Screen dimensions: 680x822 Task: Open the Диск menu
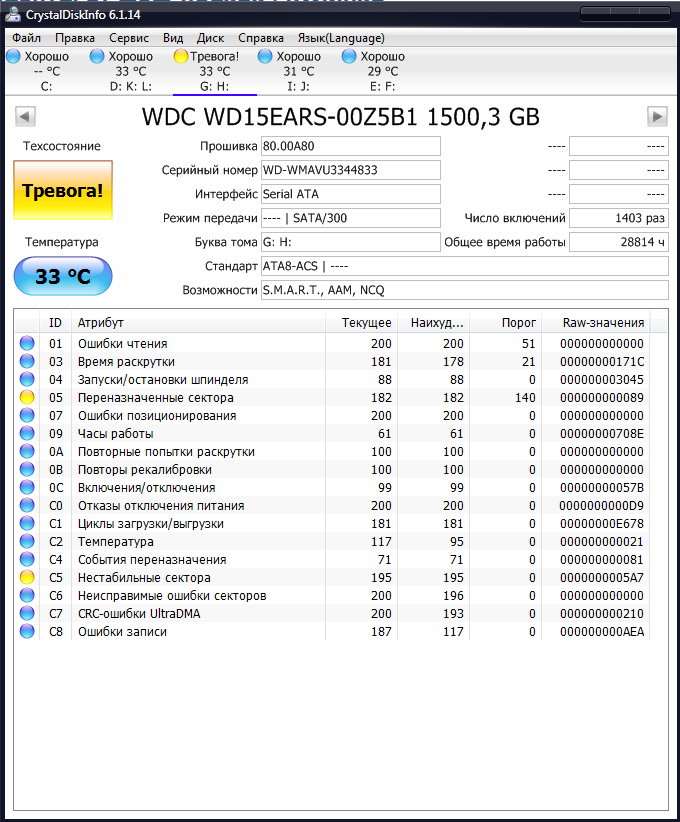[210, 38]
